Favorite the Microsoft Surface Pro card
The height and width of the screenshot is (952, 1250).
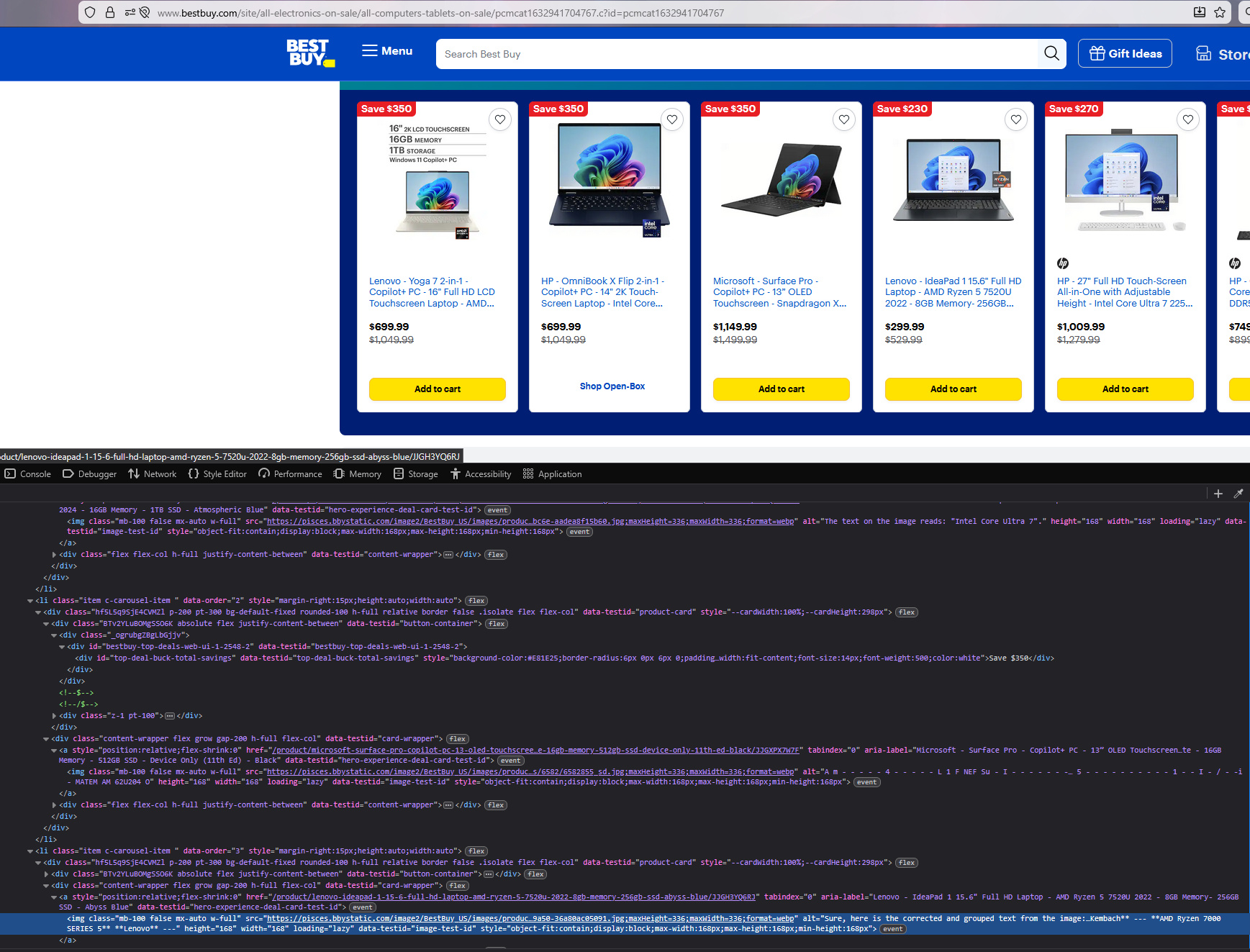coord(844,119)
